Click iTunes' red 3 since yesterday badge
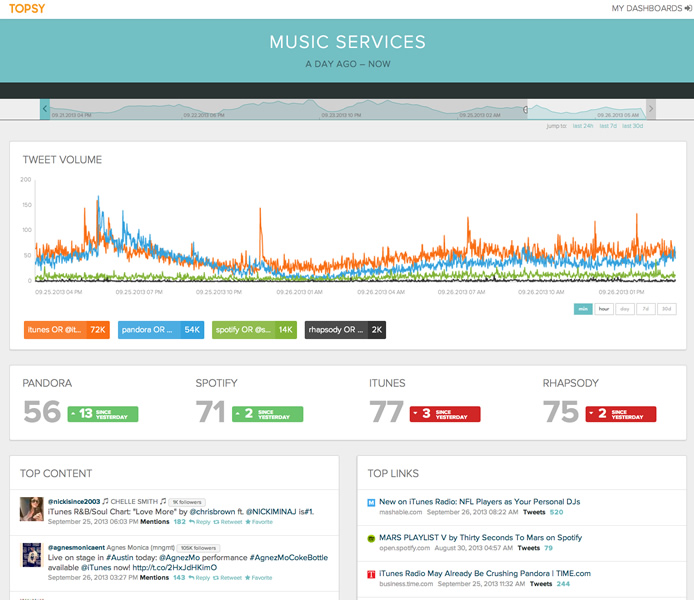This screenshot has width=694, height=600. (x=445, y=414)
